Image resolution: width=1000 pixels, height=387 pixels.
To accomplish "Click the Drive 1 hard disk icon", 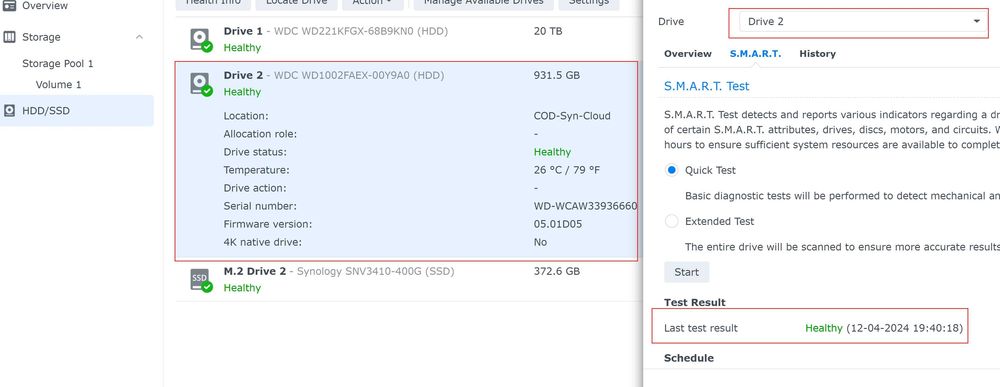I will click(x=201, y=40).
